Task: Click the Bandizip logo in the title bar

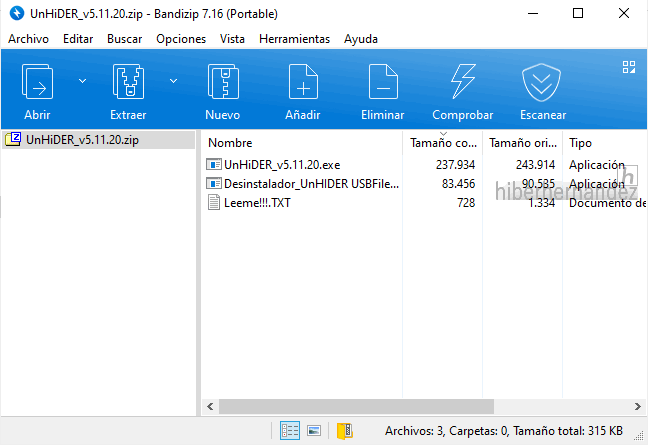Action: tap(17, 14)
